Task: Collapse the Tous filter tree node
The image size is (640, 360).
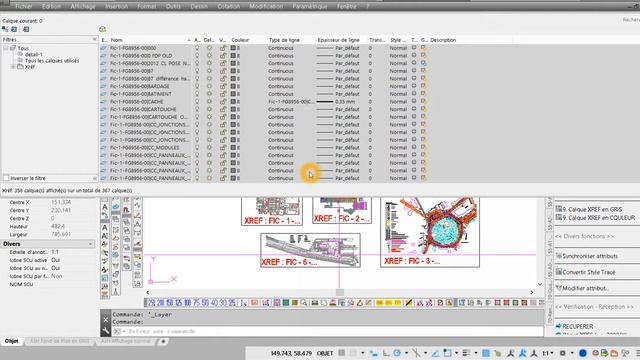Action: (6, 48)
